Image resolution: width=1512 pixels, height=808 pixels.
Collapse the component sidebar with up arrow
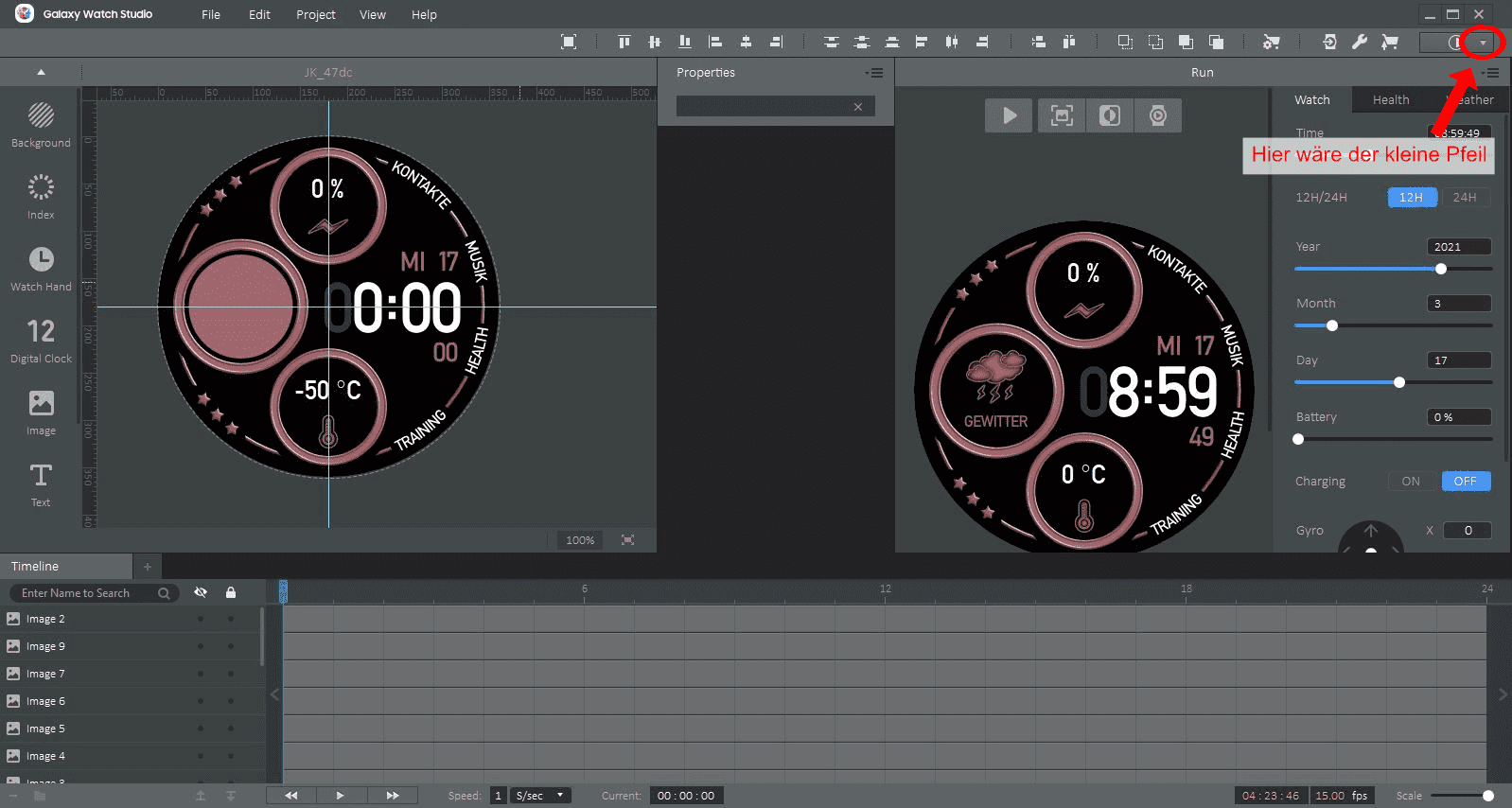41,72
